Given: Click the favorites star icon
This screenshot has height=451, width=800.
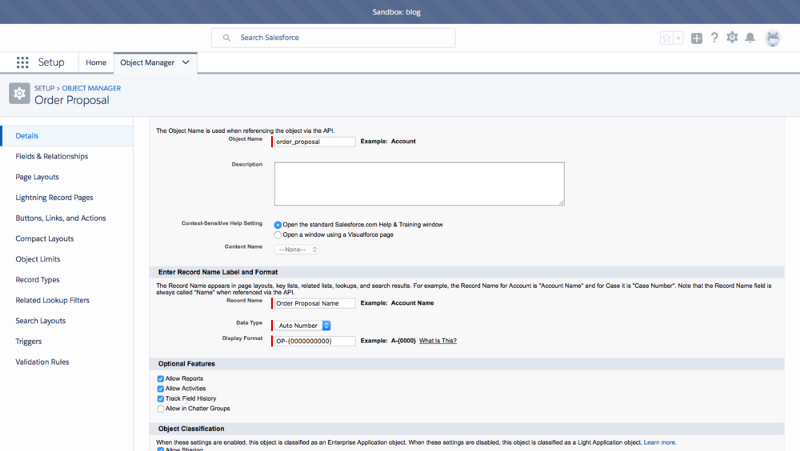Looking at the screenshot, I should 666,38.
